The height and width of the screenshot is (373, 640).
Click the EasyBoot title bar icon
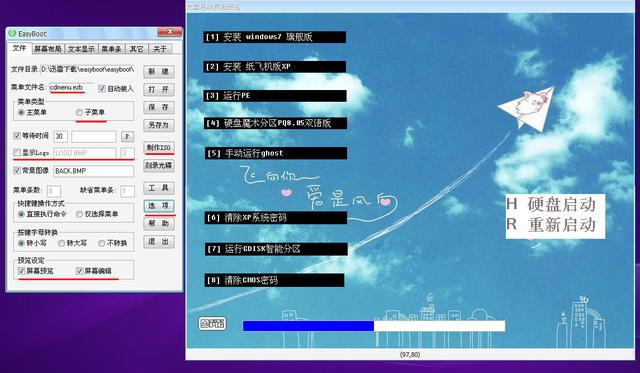point(12,33)
